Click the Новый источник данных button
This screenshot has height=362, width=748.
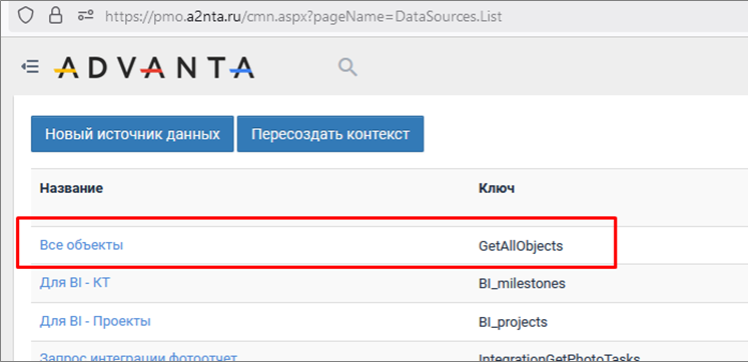(x=132, y=134)
